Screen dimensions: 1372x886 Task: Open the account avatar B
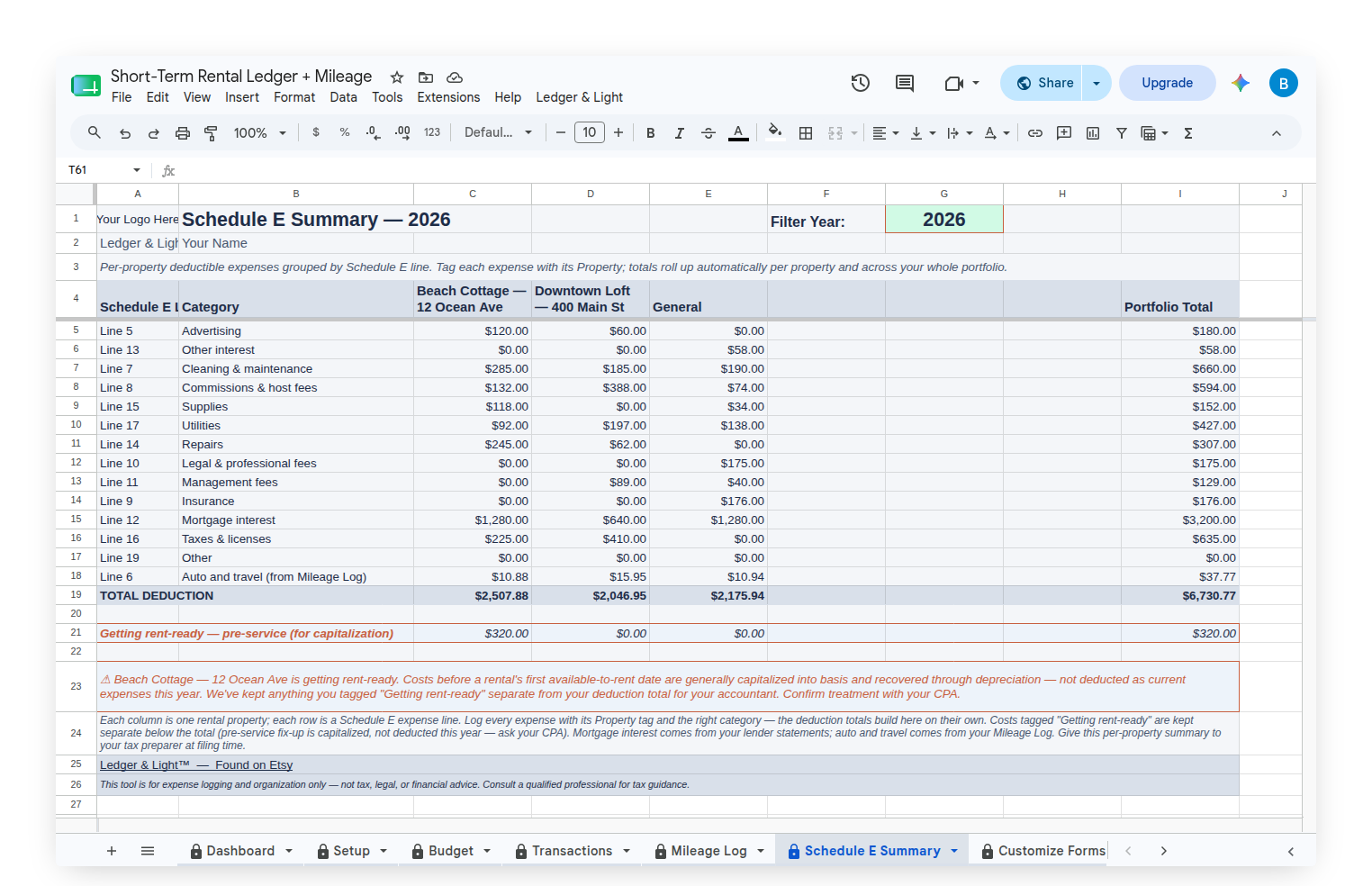click(1284, 83)
